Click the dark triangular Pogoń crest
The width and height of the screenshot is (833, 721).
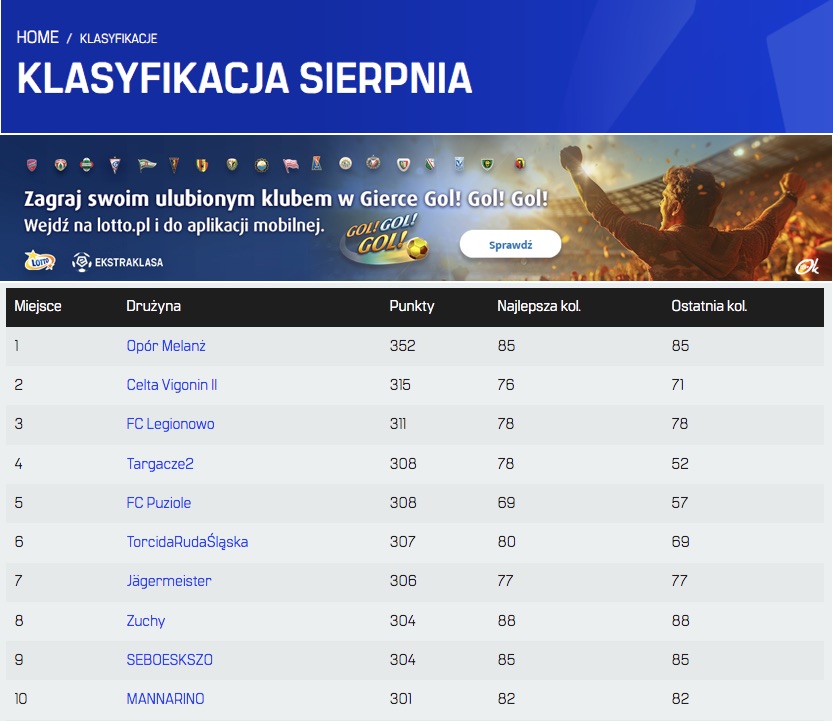[x=174, y=165]
